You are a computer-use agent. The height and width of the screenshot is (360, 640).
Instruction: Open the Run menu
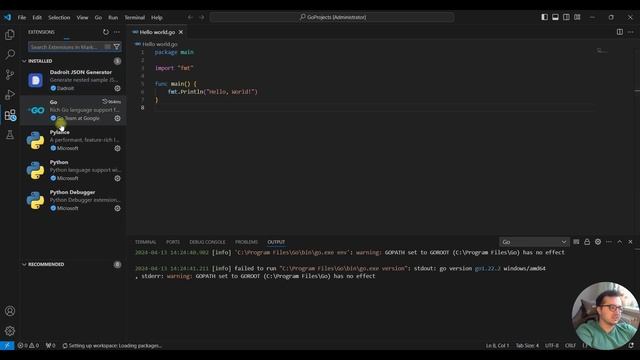pyautogui.click(x=113, y=18)
